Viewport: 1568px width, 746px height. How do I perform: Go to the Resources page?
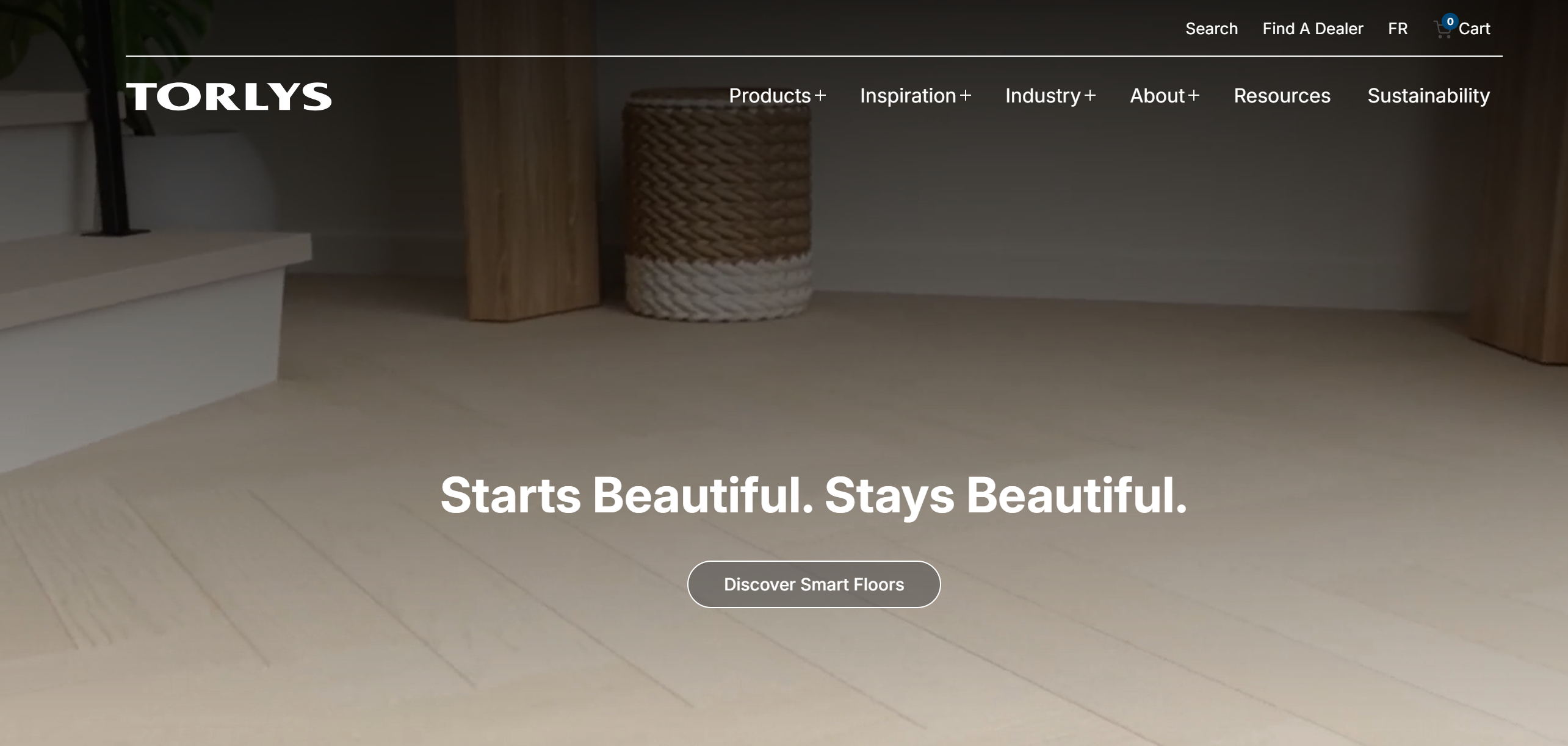point(1282,96)
